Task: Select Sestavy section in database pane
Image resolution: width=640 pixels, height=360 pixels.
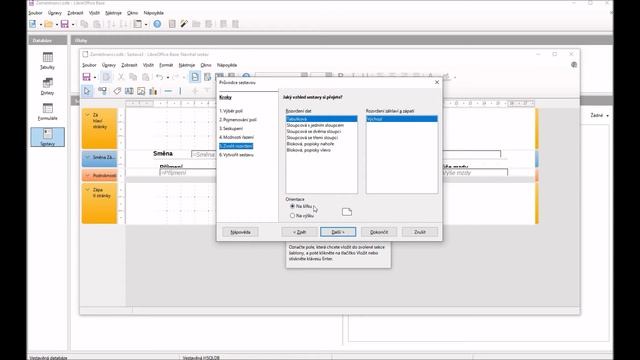Action: [x=47, y=137]
